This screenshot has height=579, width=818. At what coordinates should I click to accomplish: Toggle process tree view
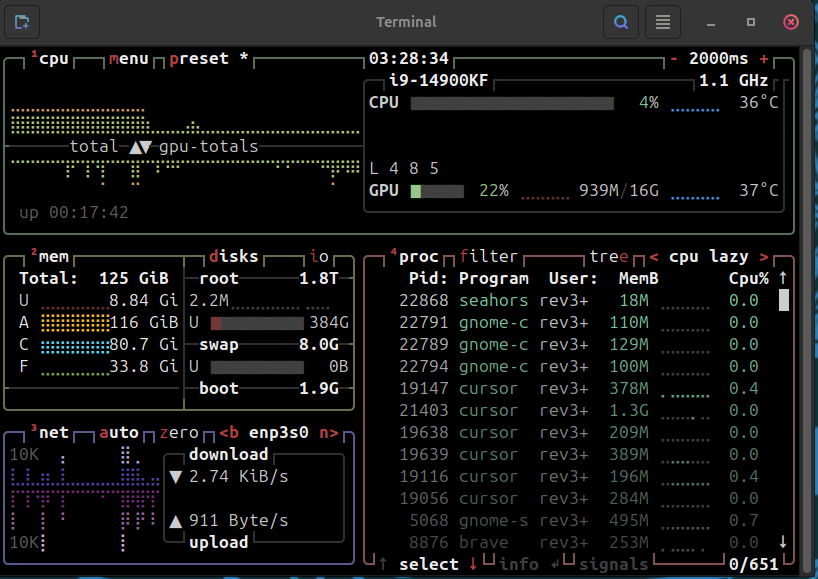pos(609,257)
